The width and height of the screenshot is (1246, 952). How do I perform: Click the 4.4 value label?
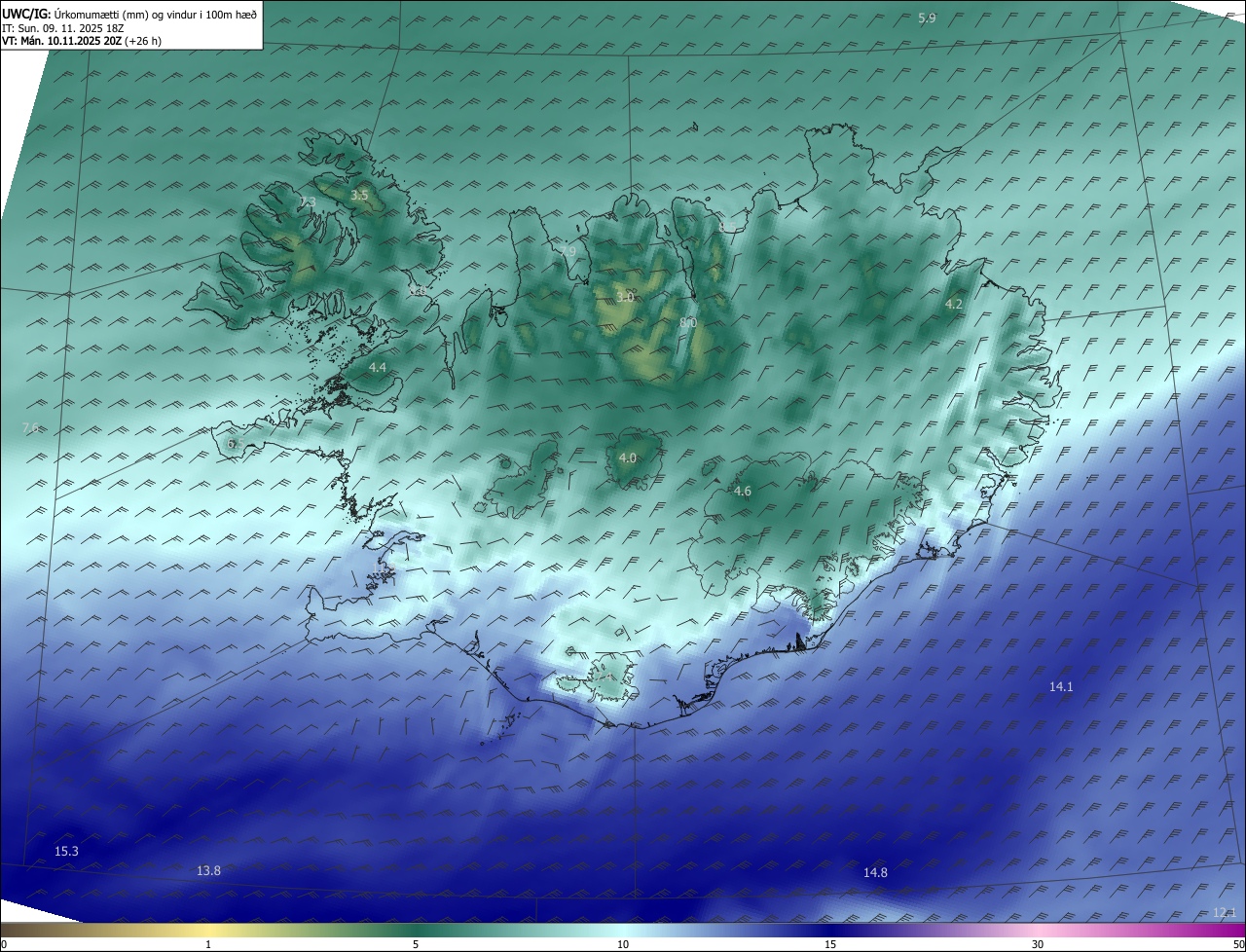[378, 367]
